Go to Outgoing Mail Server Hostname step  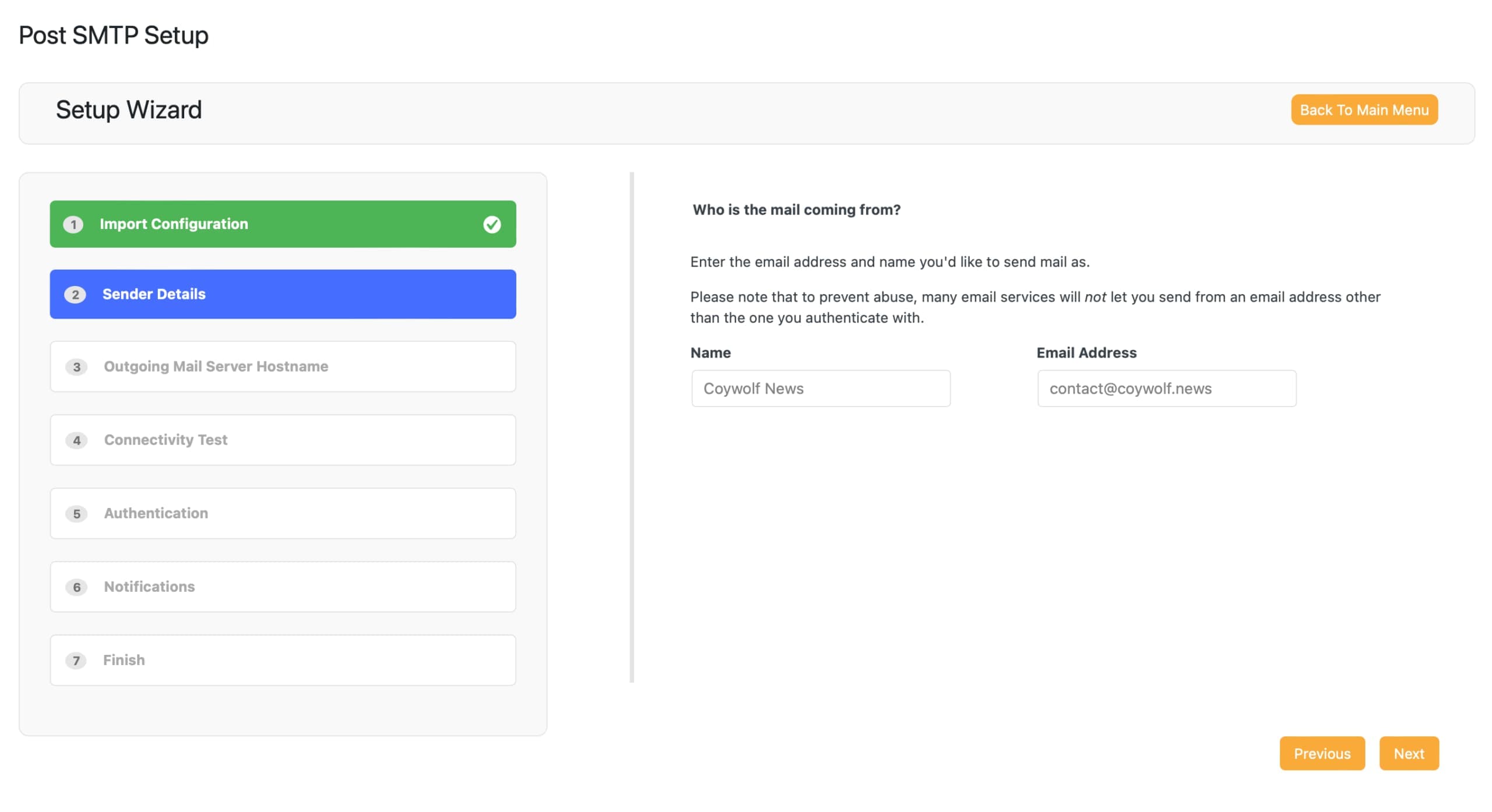283,366
